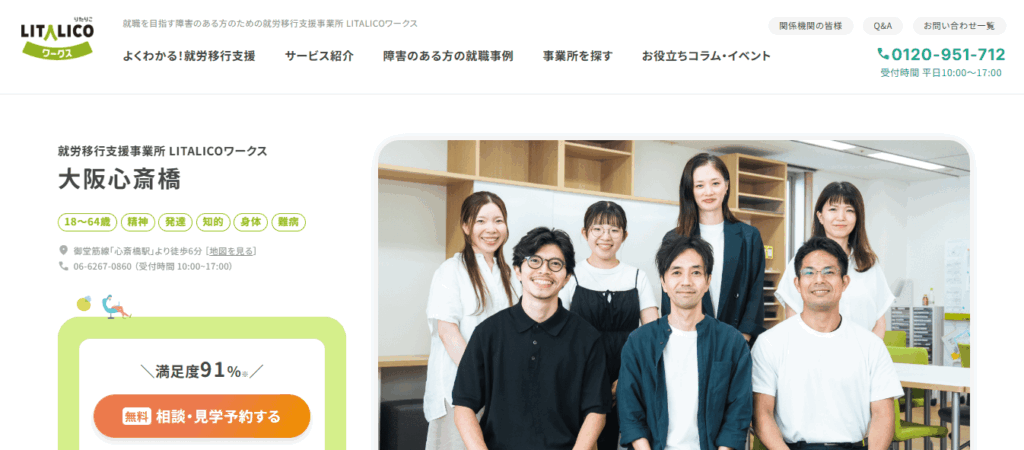
Task: Open お役立ちコラム・イベント menu
Action: point(707,56)
